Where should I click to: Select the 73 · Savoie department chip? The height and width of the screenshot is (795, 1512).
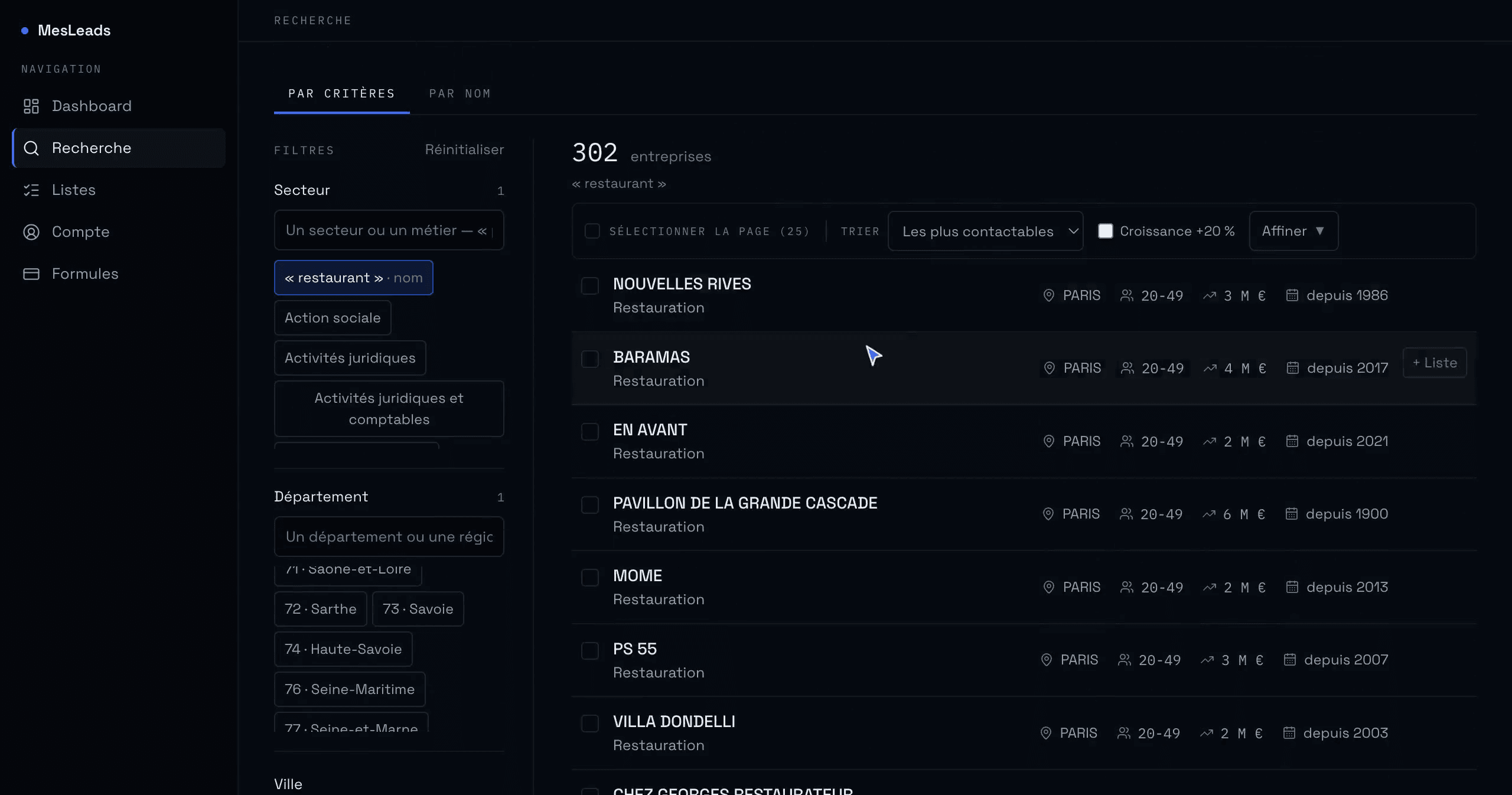[x=418, y=609]
